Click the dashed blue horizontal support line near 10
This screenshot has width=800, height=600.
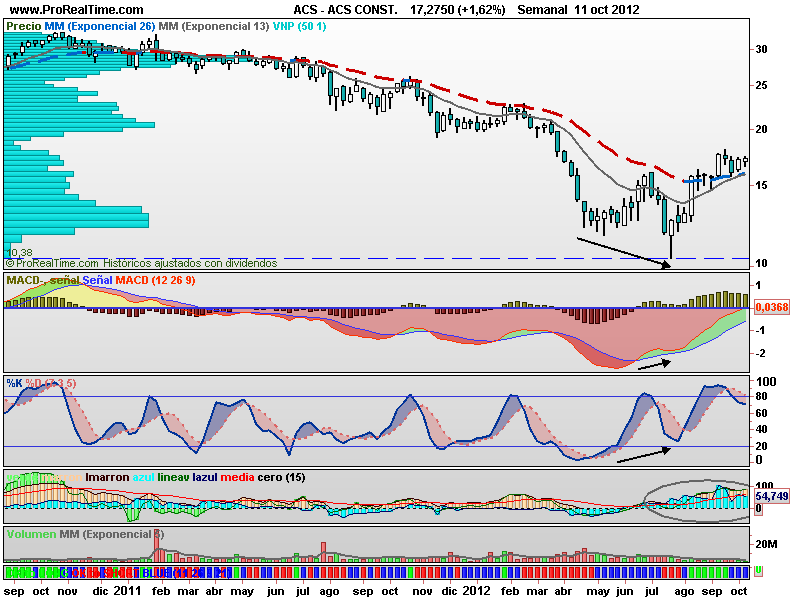tap(400, 259)
